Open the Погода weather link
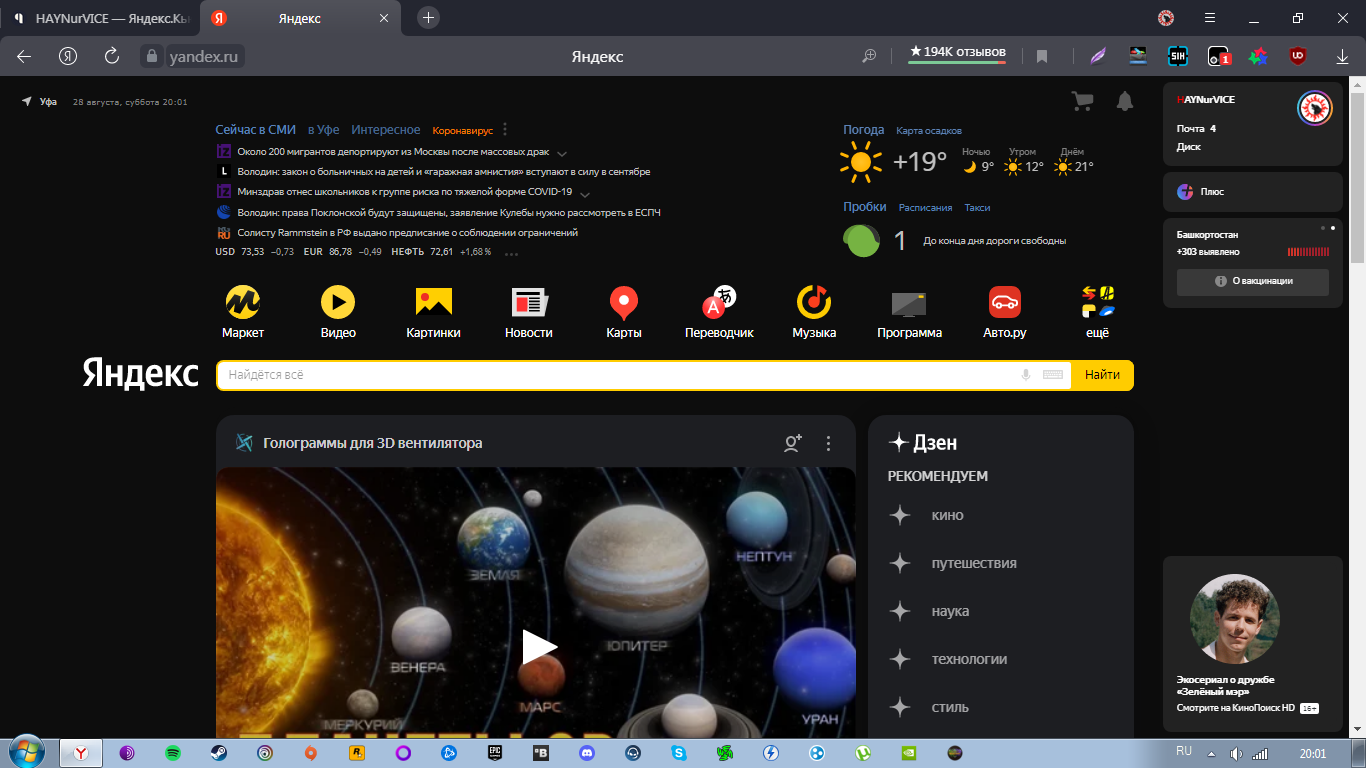Image resolution: width=1366 pixels, height=768 pixels. pos(863,130)
